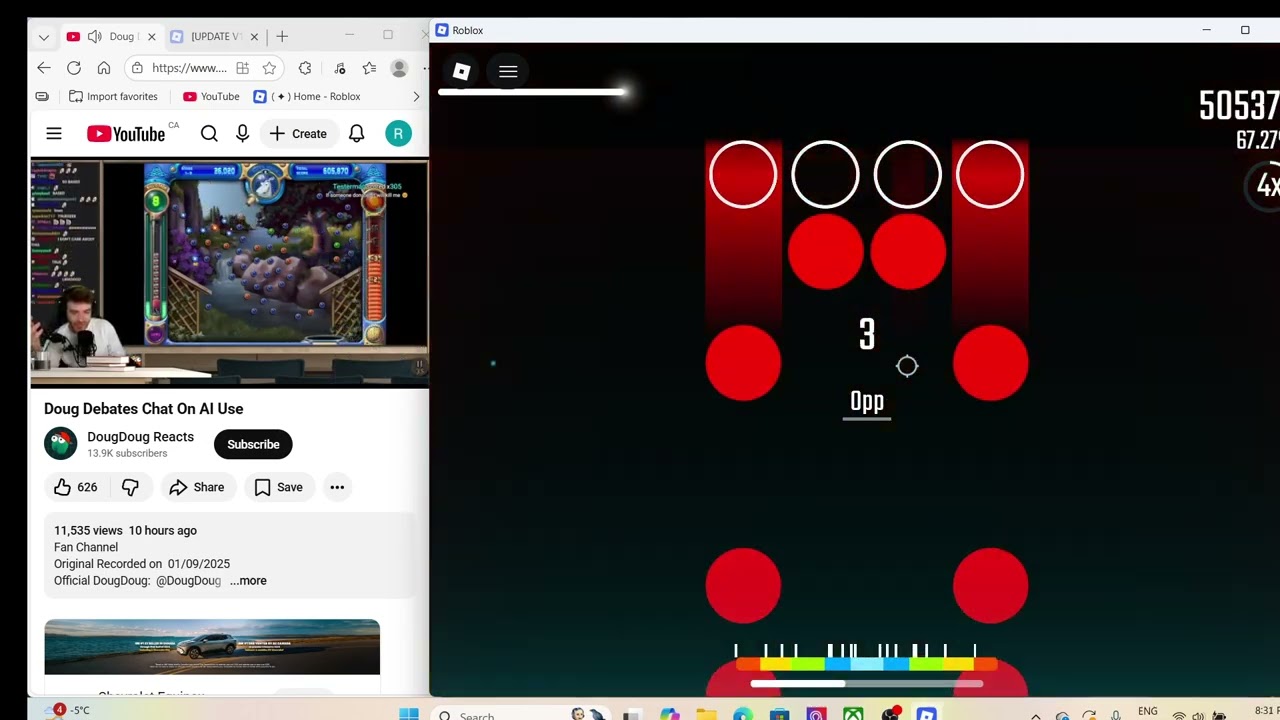The image size is (1280, 720).
Task: Open DougDoug Reacts channel name
Action: [x=140, y=437]
